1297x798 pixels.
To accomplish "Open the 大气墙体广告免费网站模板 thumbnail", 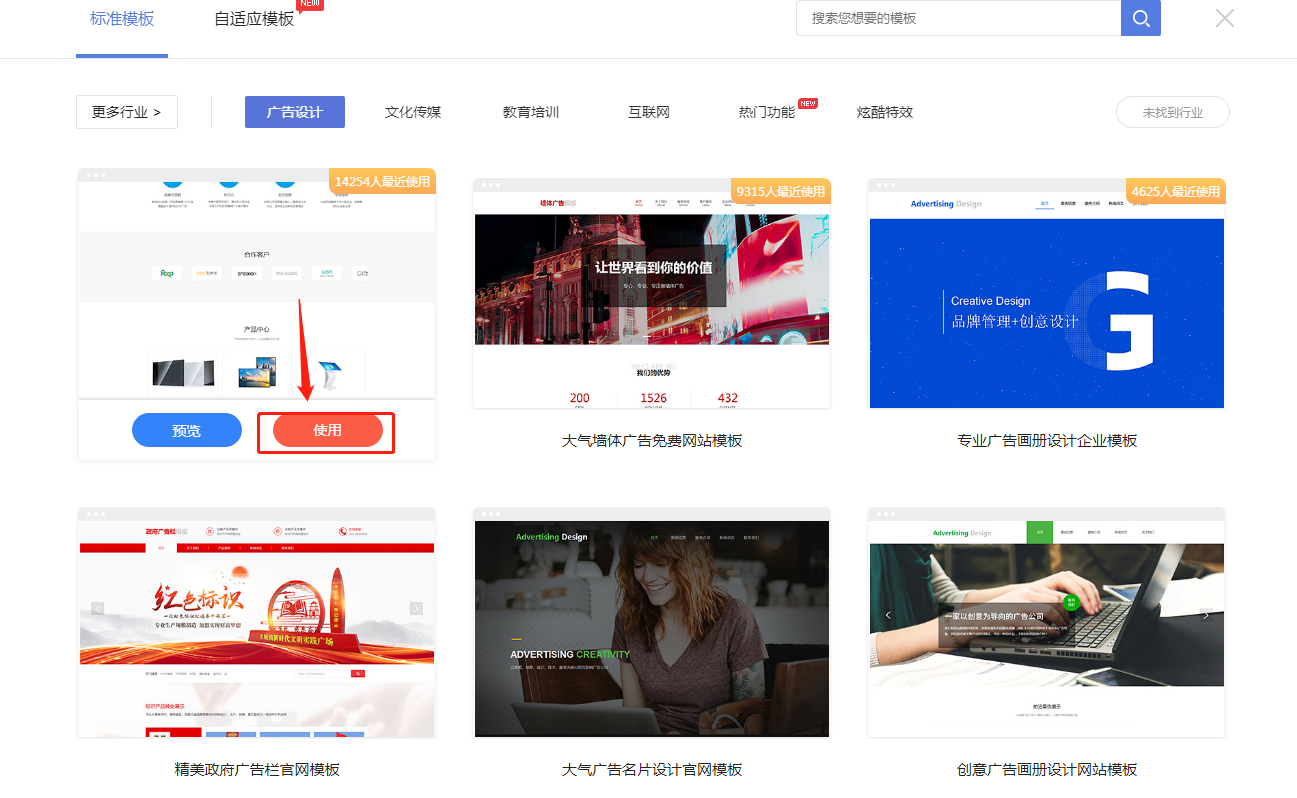I will pyautogui.click(x=652, y=293).
